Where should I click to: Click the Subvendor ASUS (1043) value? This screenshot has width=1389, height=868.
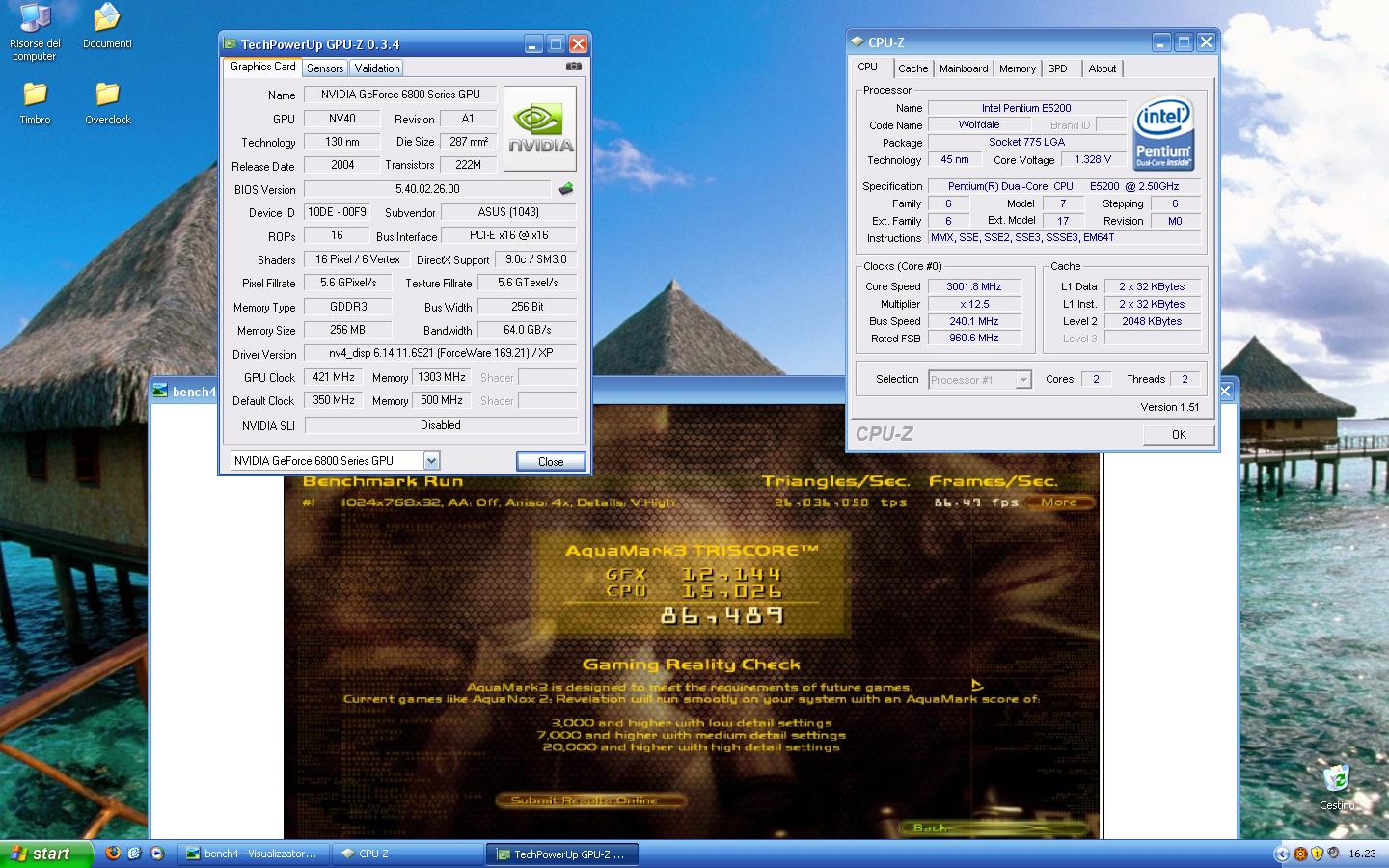point(508,212)
